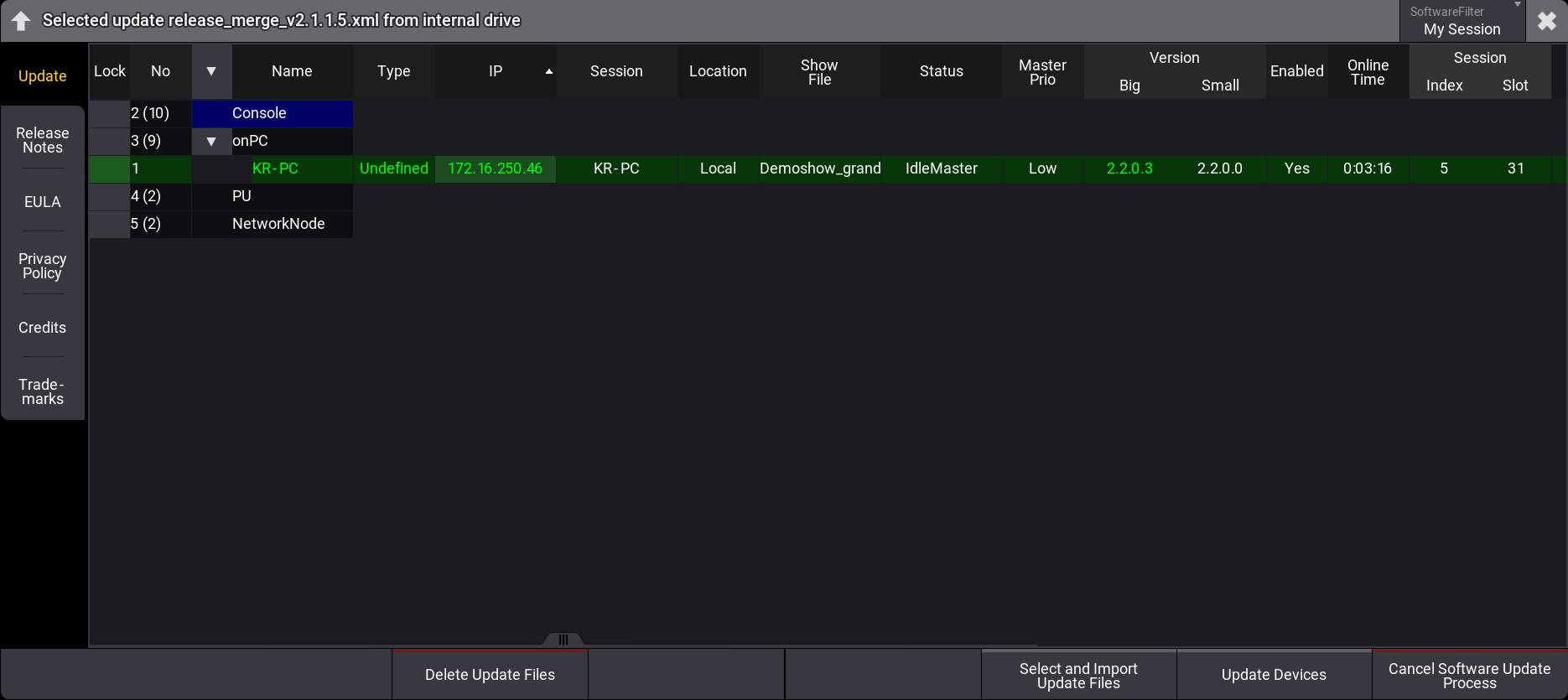Screen dimensions: 1568x700
Task: Show the Credits tab
Action: tap(43, 328)
